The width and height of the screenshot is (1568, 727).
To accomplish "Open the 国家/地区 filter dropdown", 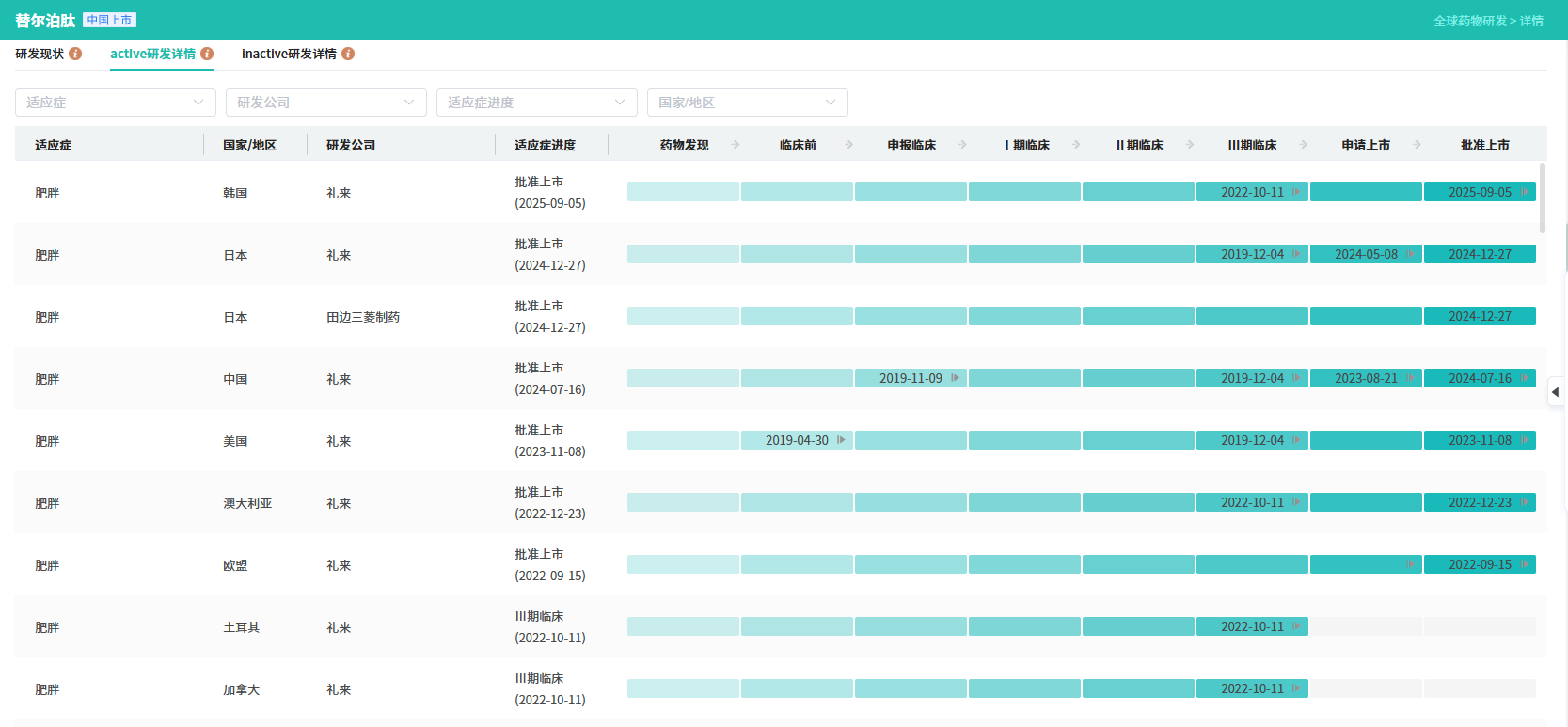I will [747, 103].
